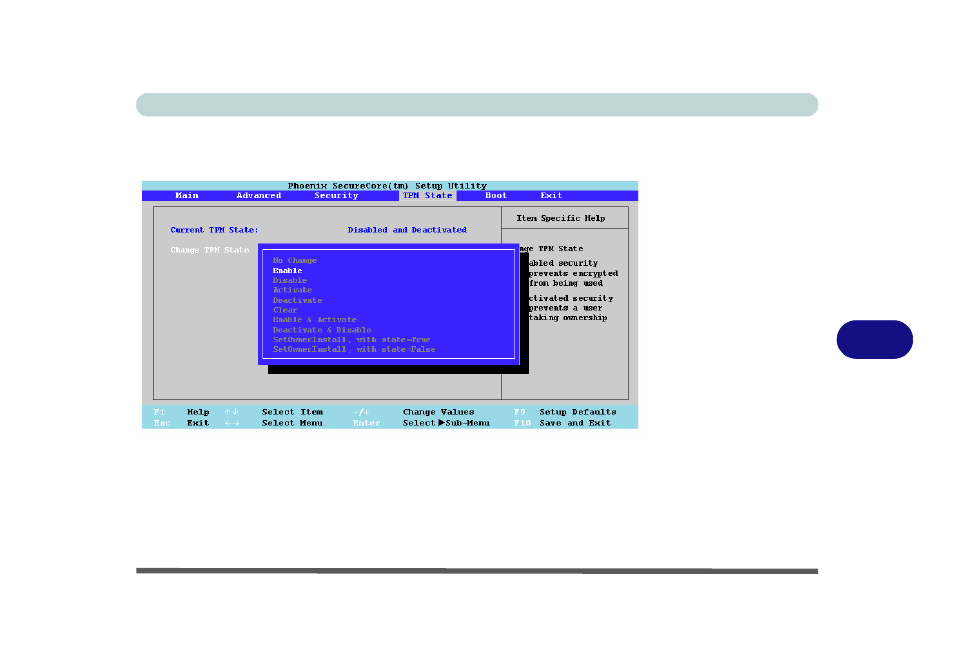This screenshot has height=672, width=954.
Task: Choose the Clear option
Action: click(x=285, y=310)
